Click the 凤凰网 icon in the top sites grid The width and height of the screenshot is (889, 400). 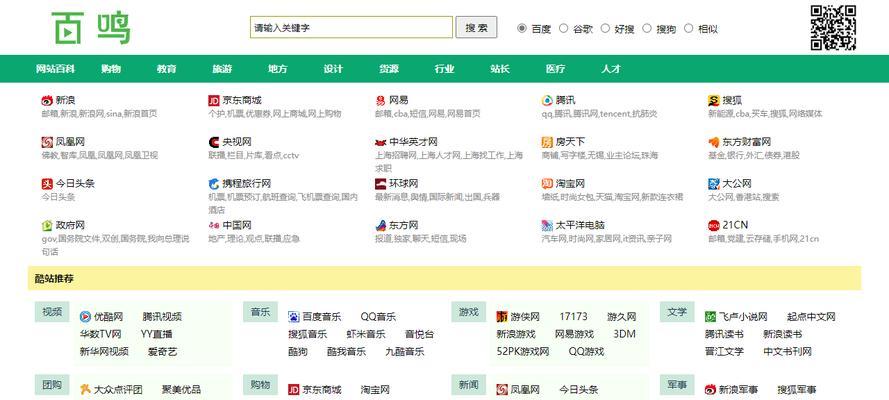(x=46, y=142)
